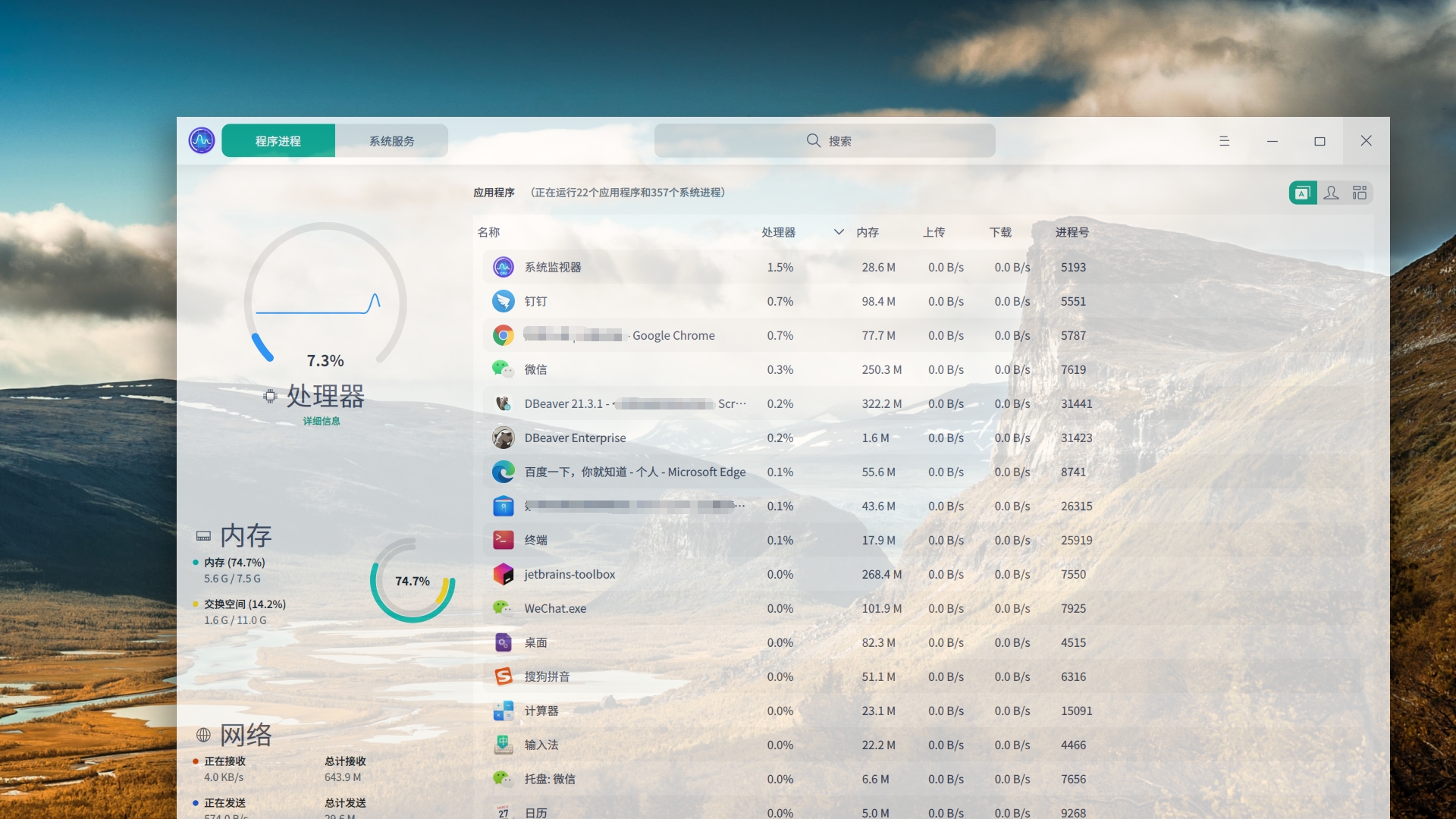Select the 终端 terminal process icon
Viewport: 1456px width, 819px height.
point(503,540)
